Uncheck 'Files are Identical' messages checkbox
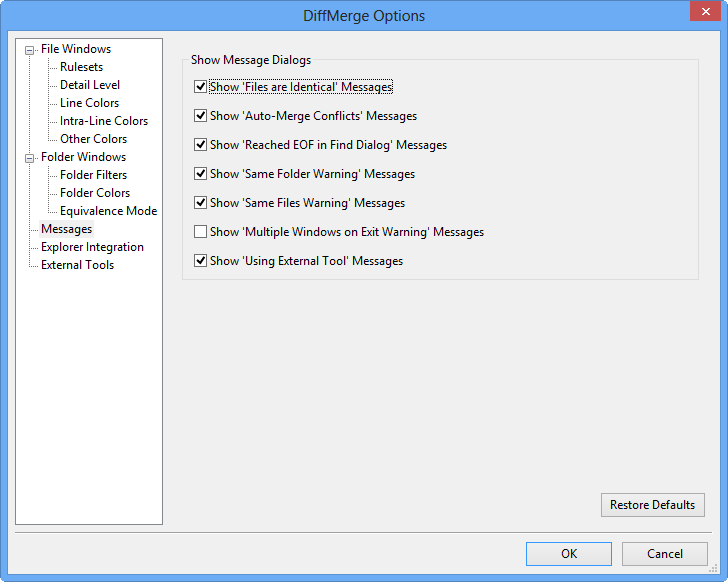Viewport: 728px width, 582px height. point(201,87)
